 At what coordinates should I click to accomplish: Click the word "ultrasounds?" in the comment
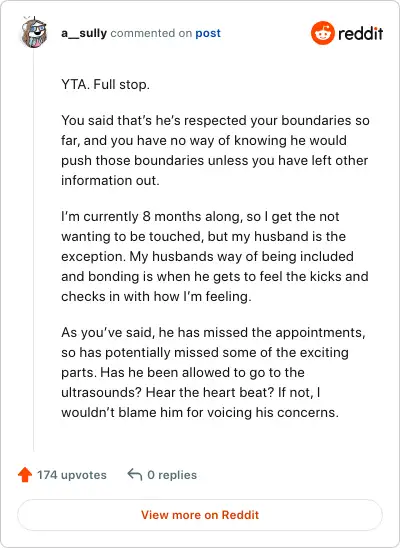coord(101,392)
